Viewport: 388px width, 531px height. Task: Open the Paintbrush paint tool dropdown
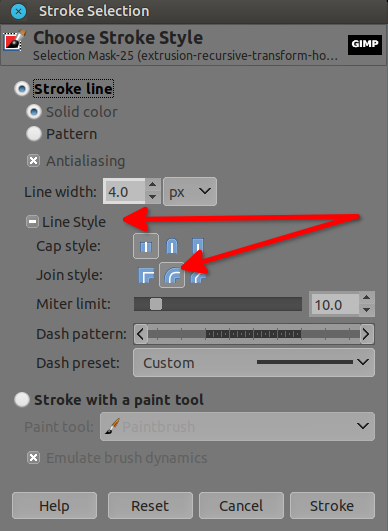(x=237, y=426)
